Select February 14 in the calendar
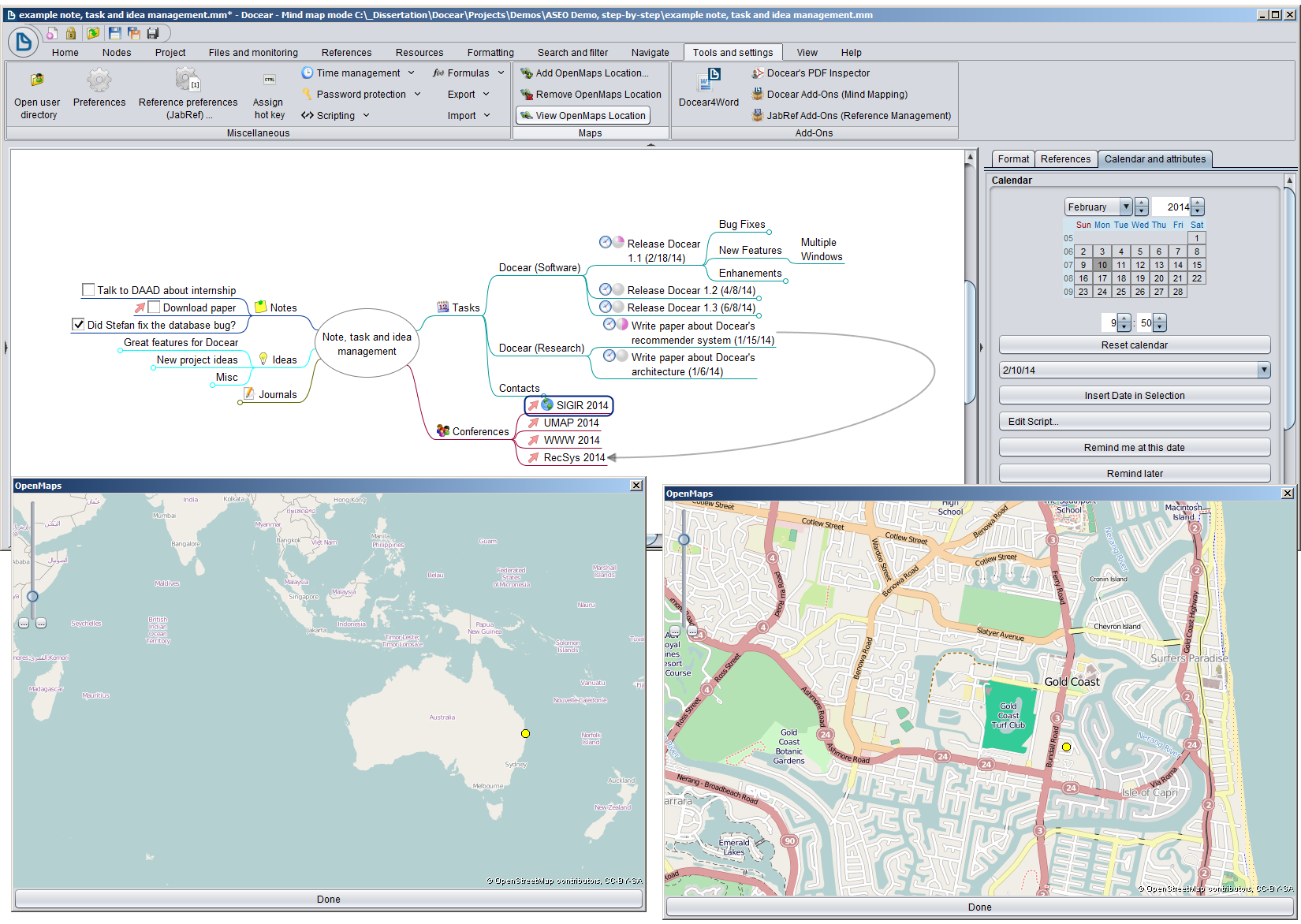1301x924 pixels. tap(1177, 265)
